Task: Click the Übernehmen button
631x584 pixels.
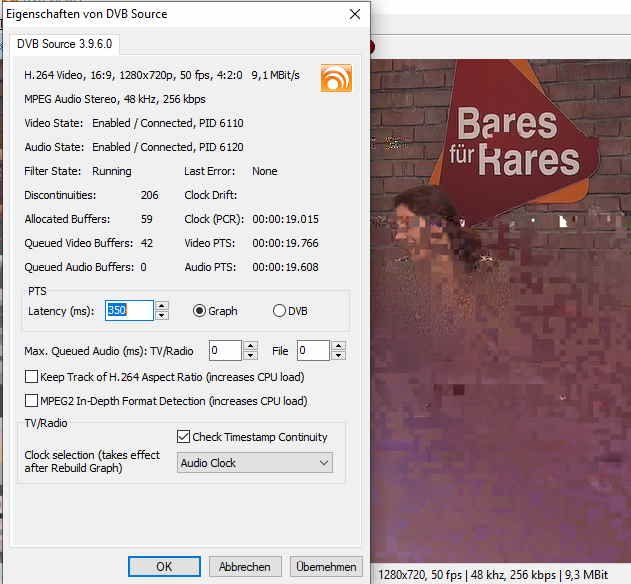Action: click(x=326, y=567)
